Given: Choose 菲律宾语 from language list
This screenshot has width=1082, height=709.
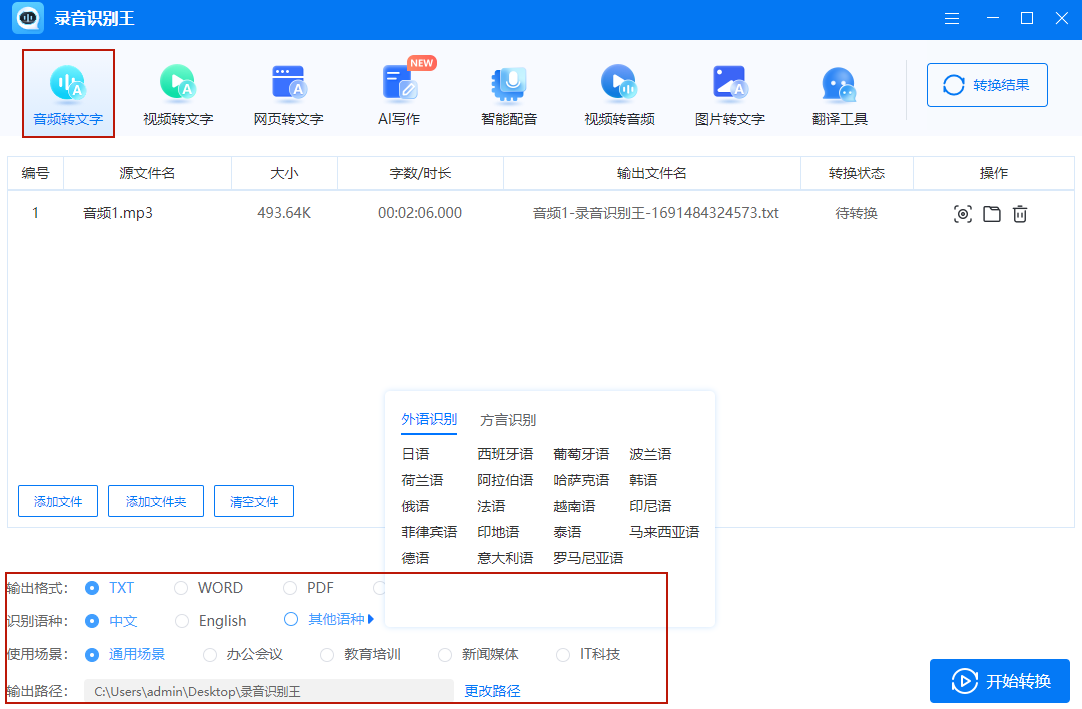Looking at the screenshot, I should coord(429,532).
